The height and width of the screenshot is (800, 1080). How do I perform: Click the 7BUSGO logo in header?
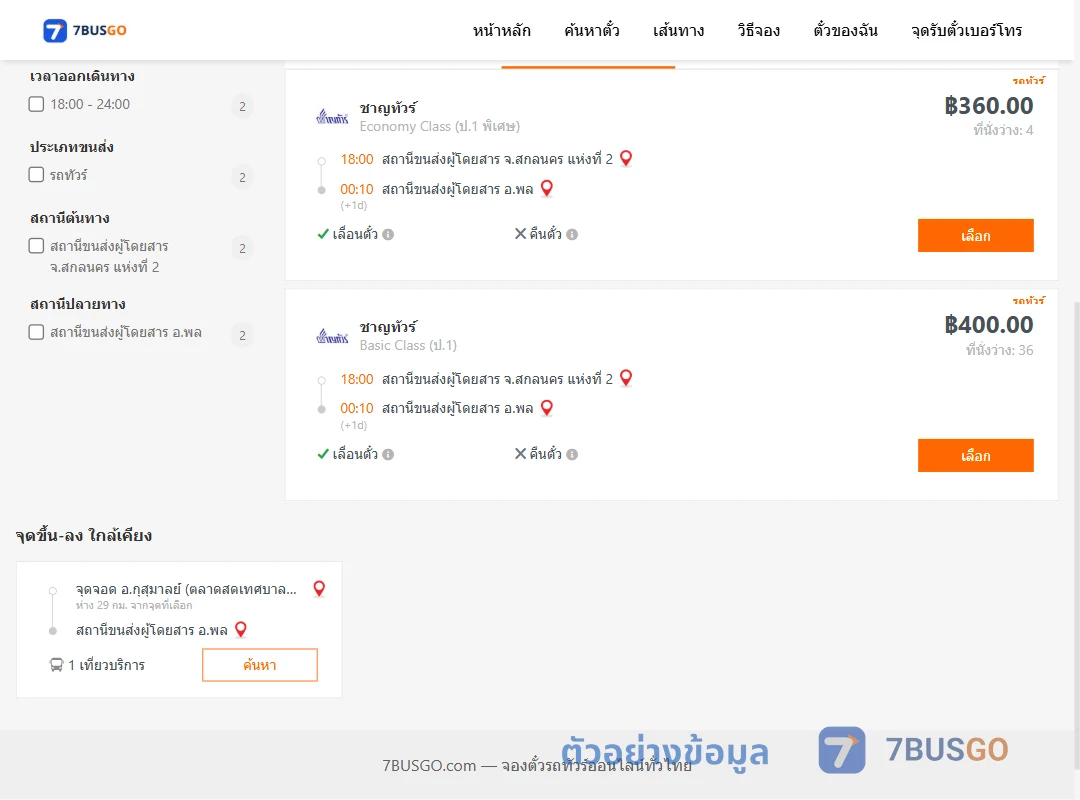(x=85, y=30)
